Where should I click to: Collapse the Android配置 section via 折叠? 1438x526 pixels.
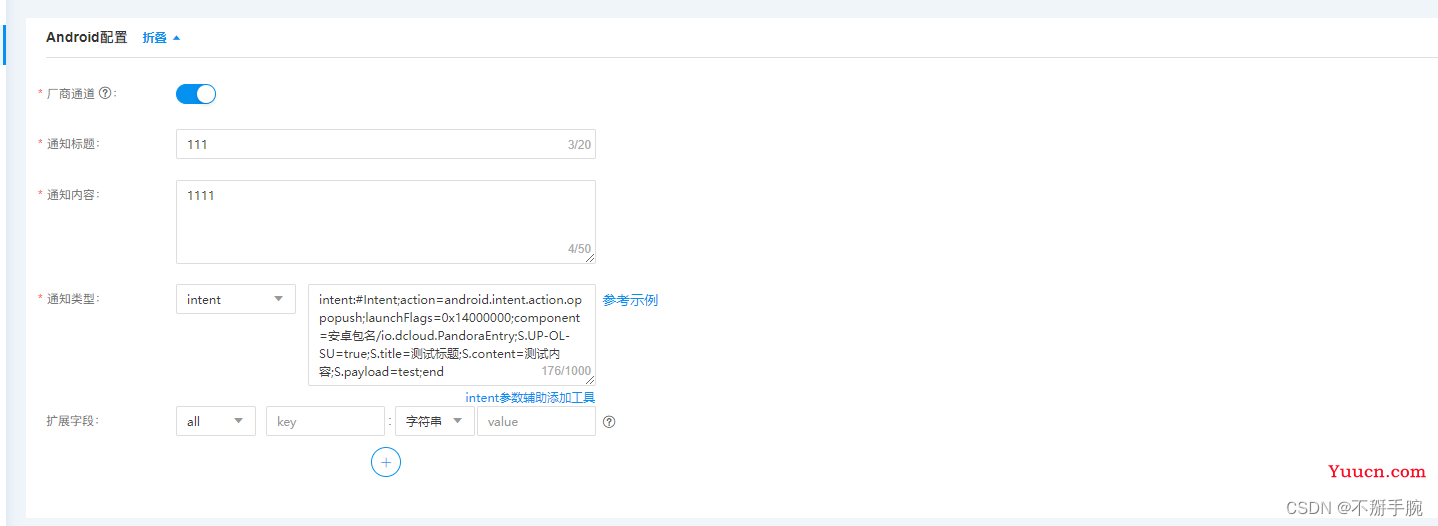pos(161,37)
